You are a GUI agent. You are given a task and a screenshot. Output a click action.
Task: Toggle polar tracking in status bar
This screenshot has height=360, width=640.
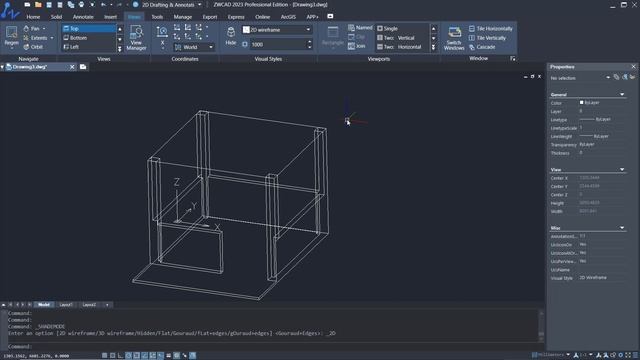coord(129,356)
